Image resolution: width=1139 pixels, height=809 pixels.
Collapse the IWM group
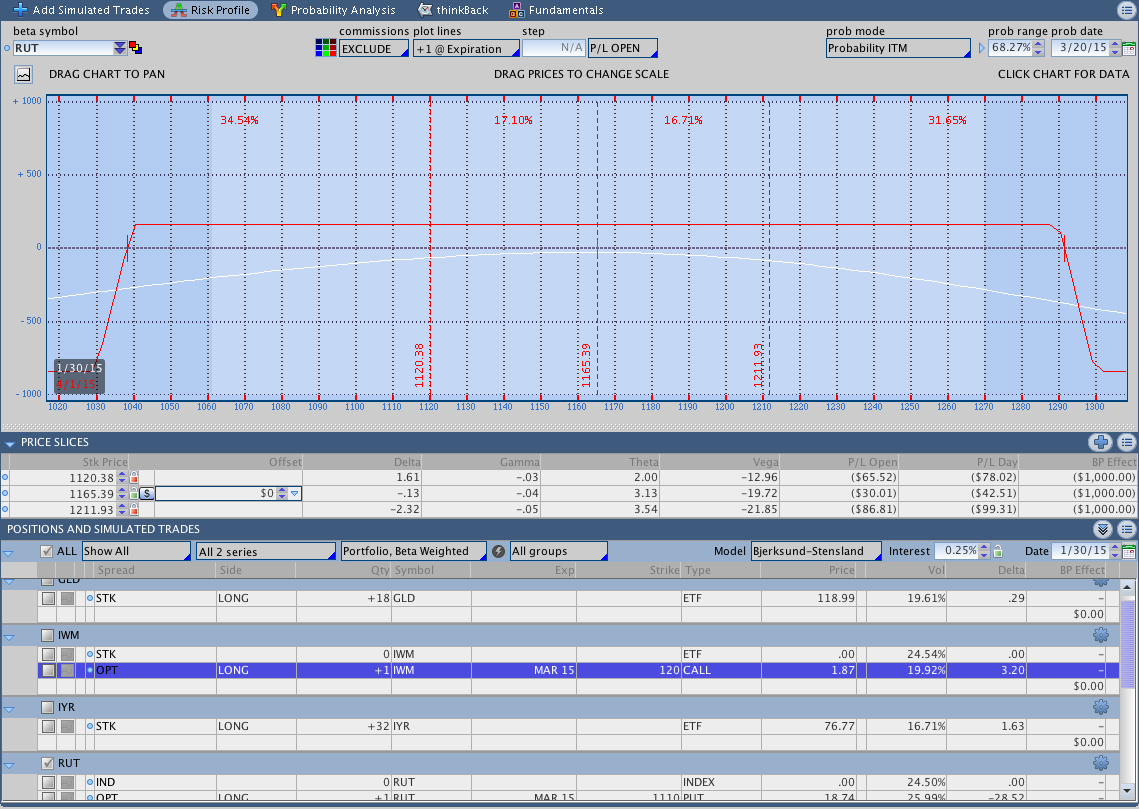[x=9, y=637]
